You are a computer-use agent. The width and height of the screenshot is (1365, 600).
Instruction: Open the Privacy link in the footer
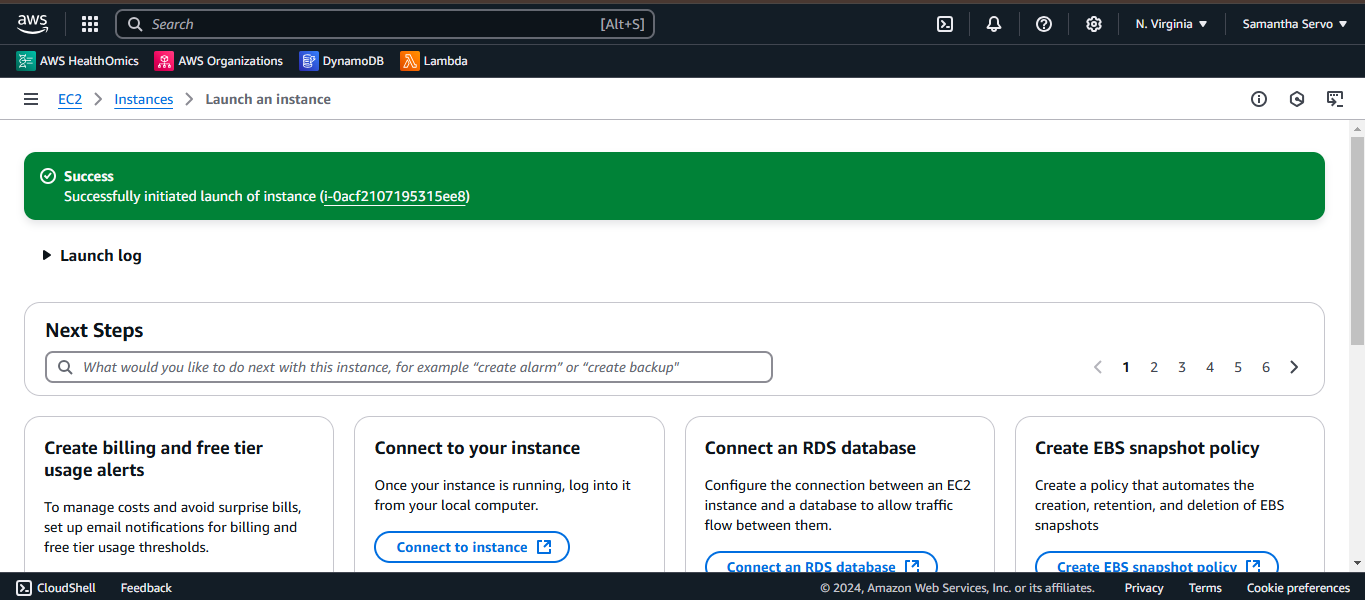tap(1144, 588)
